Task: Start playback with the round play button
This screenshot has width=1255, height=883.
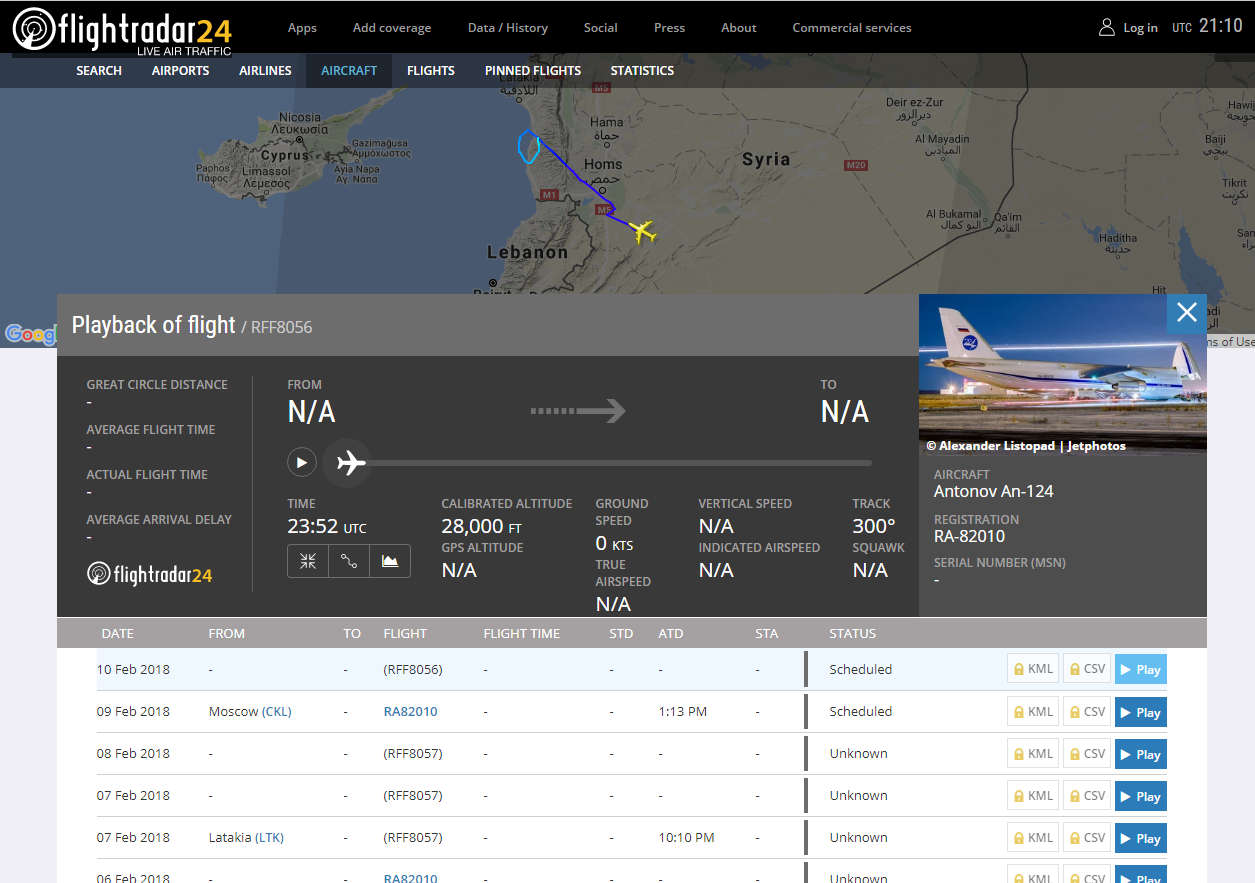Action: 302,462
